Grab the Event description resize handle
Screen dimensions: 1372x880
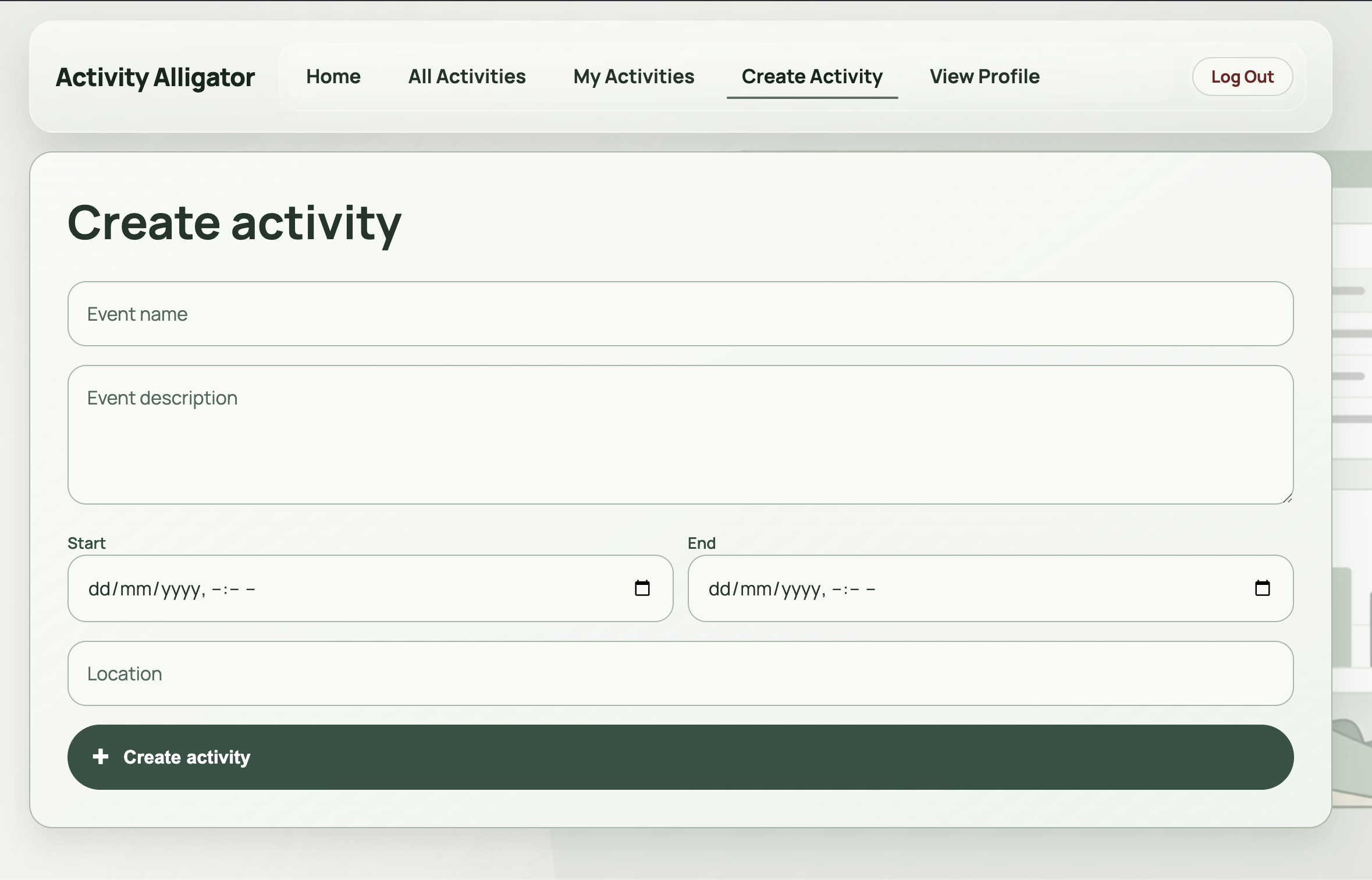click(x=1286, y=498)
